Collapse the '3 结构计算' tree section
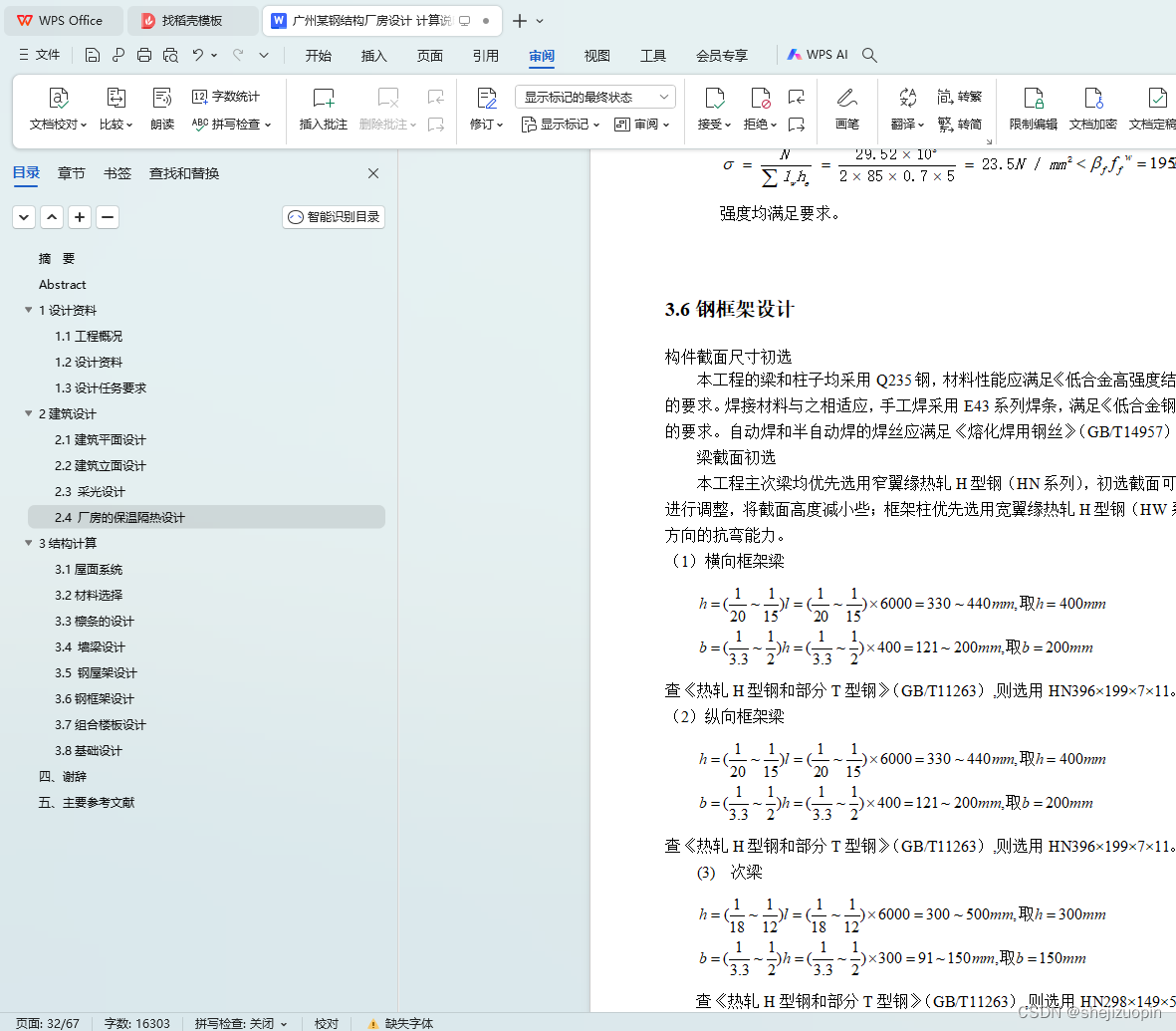1176x1031 pixels. coord(29,543)
